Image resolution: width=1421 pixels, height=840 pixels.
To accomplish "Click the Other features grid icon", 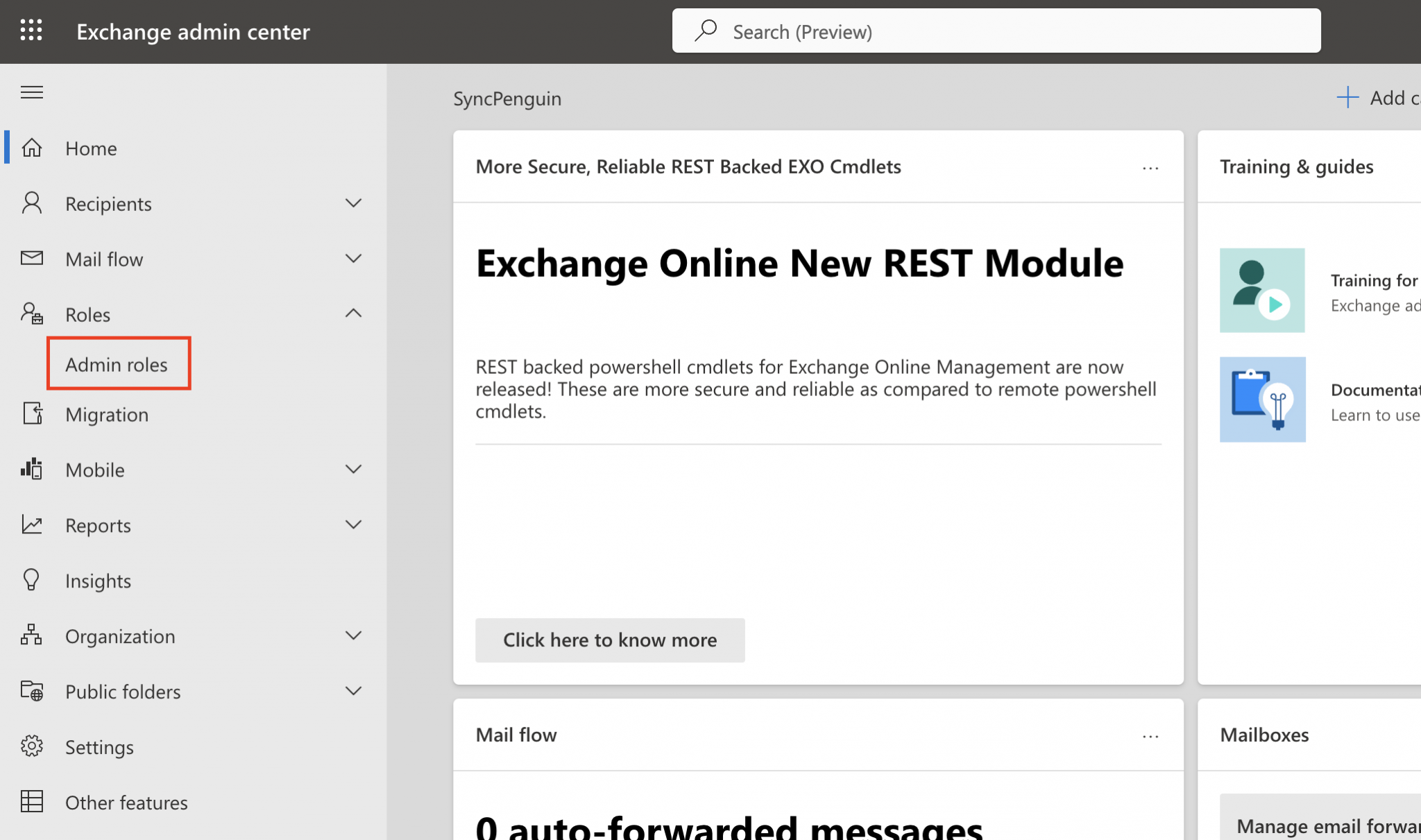I will 32,802.
